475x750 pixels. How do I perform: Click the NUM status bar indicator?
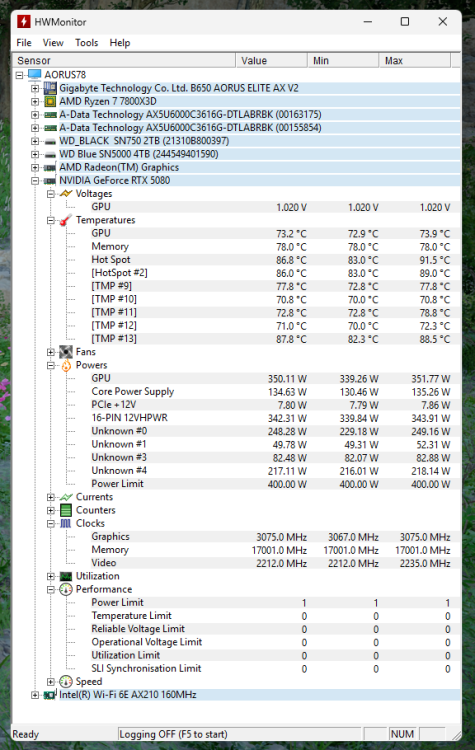[402, 734]
